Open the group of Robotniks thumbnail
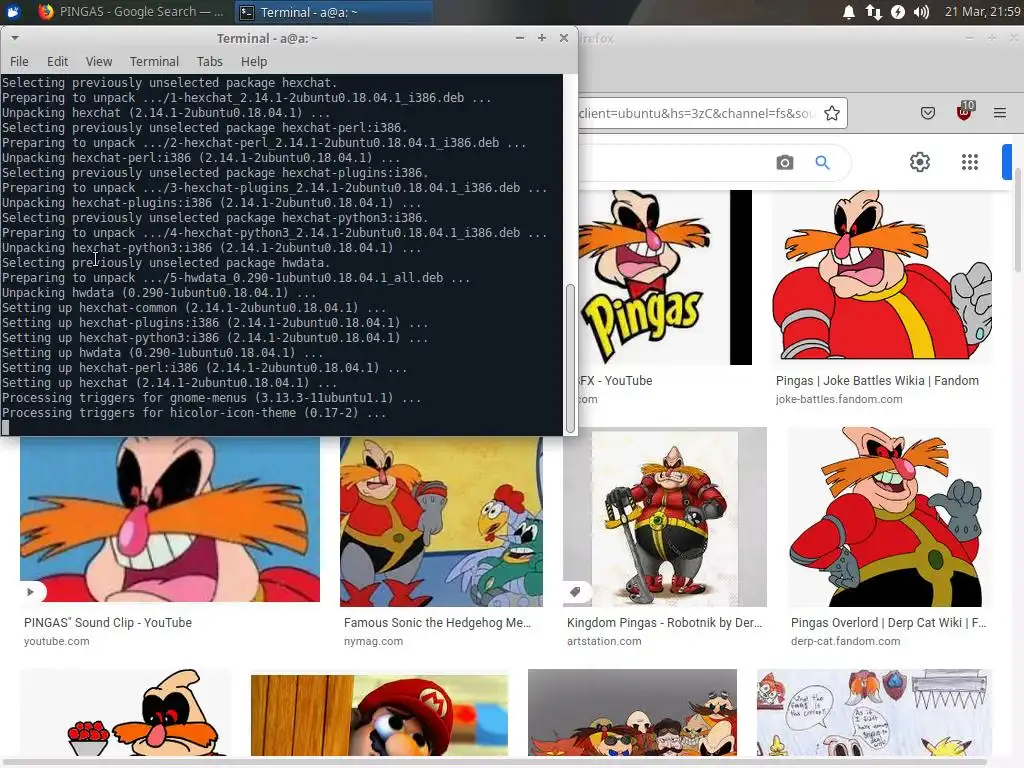This screenshot has height=768, width=1024. (x=632, y=712)
